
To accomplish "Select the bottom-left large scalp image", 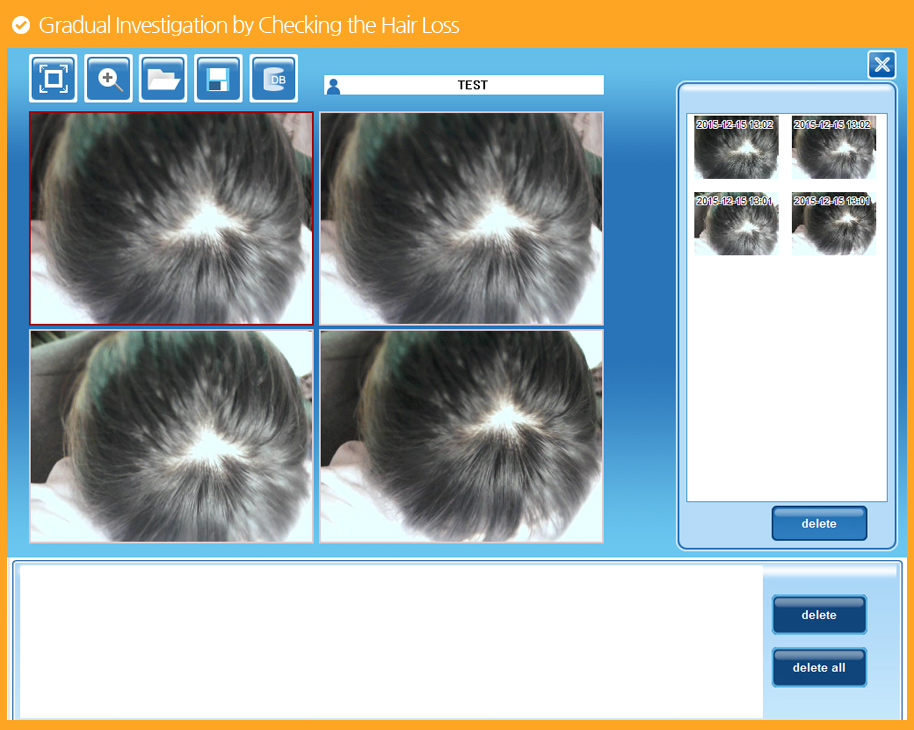I will point(171,436).
